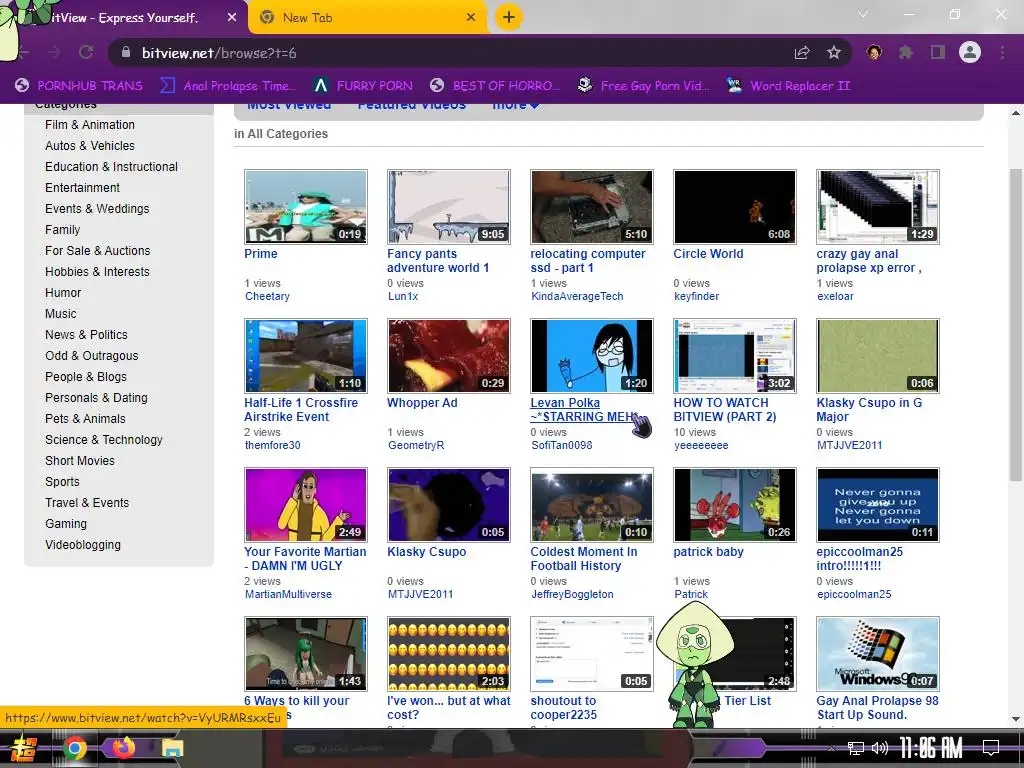Close the BitView tab
Viewport: 1024px width, 768px height.
pyautogui.click(x=232, y=18)
